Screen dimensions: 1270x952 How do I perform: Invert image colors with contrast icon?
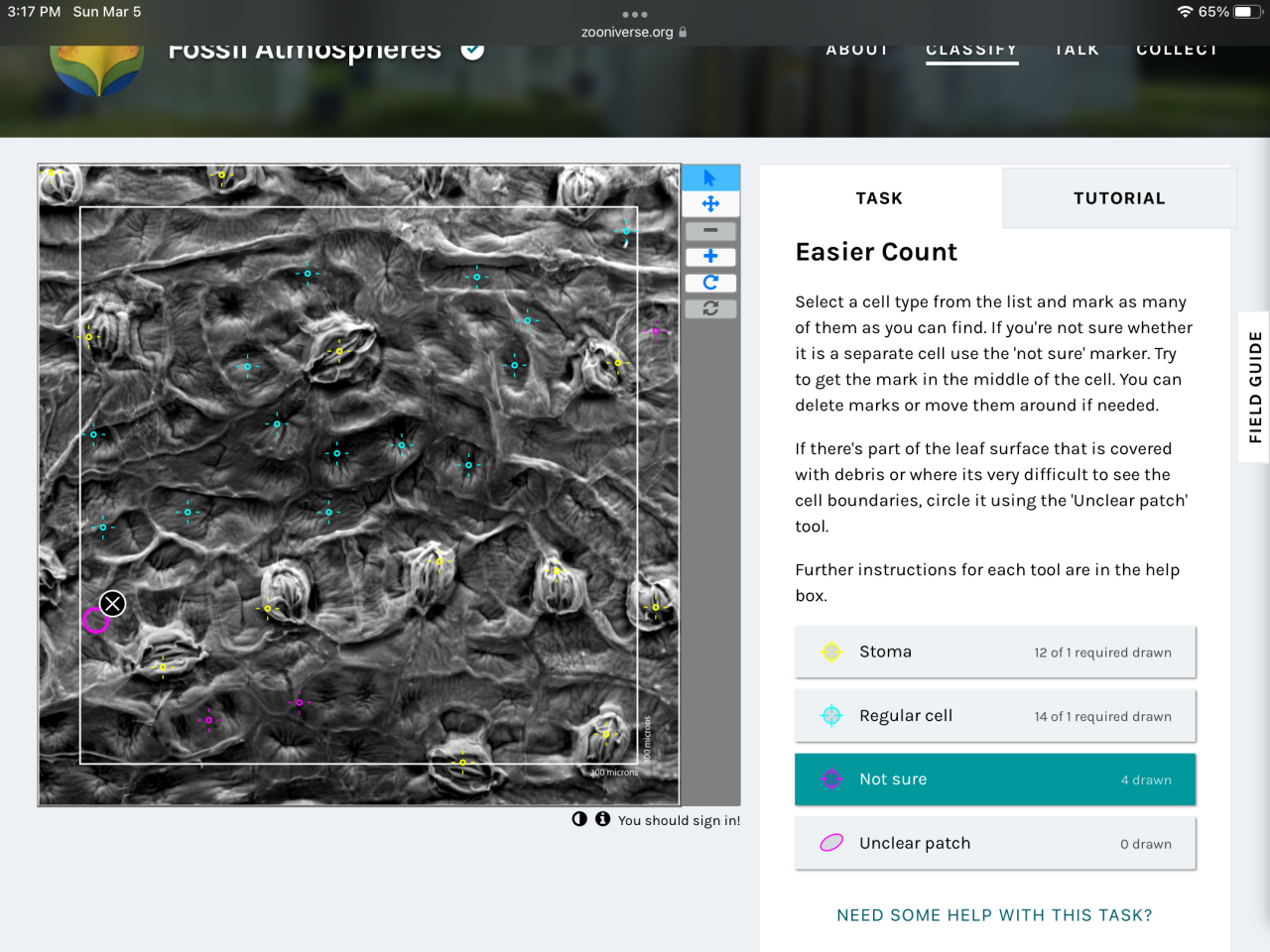tap(579, 819)
